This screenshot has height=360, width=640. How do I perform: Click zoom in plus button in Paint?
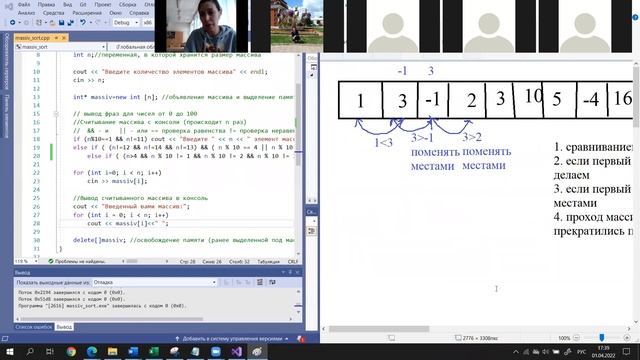[627, 338]
